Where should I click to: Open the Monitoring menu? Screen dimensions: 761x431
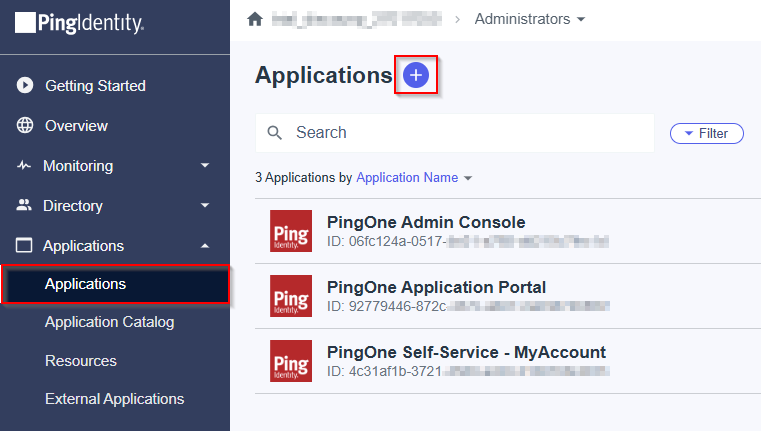[78, 166]
